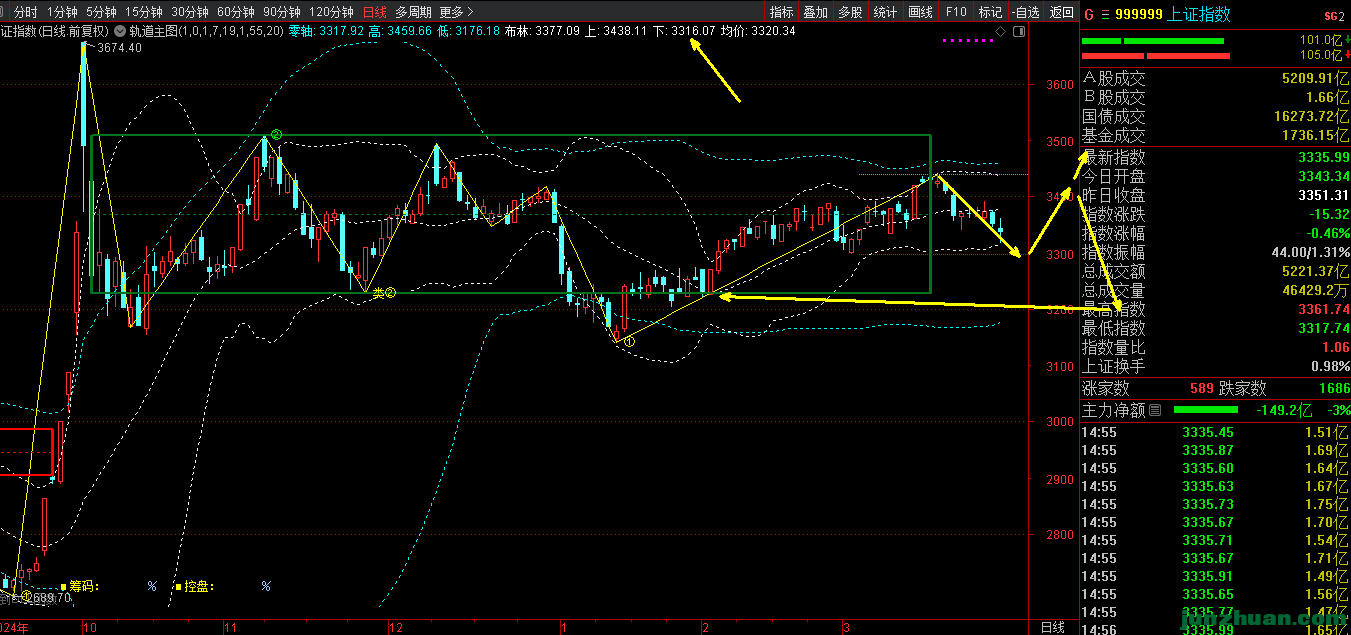
Task: Select the 1分钟 period tab
Action: tap(62, 12)
